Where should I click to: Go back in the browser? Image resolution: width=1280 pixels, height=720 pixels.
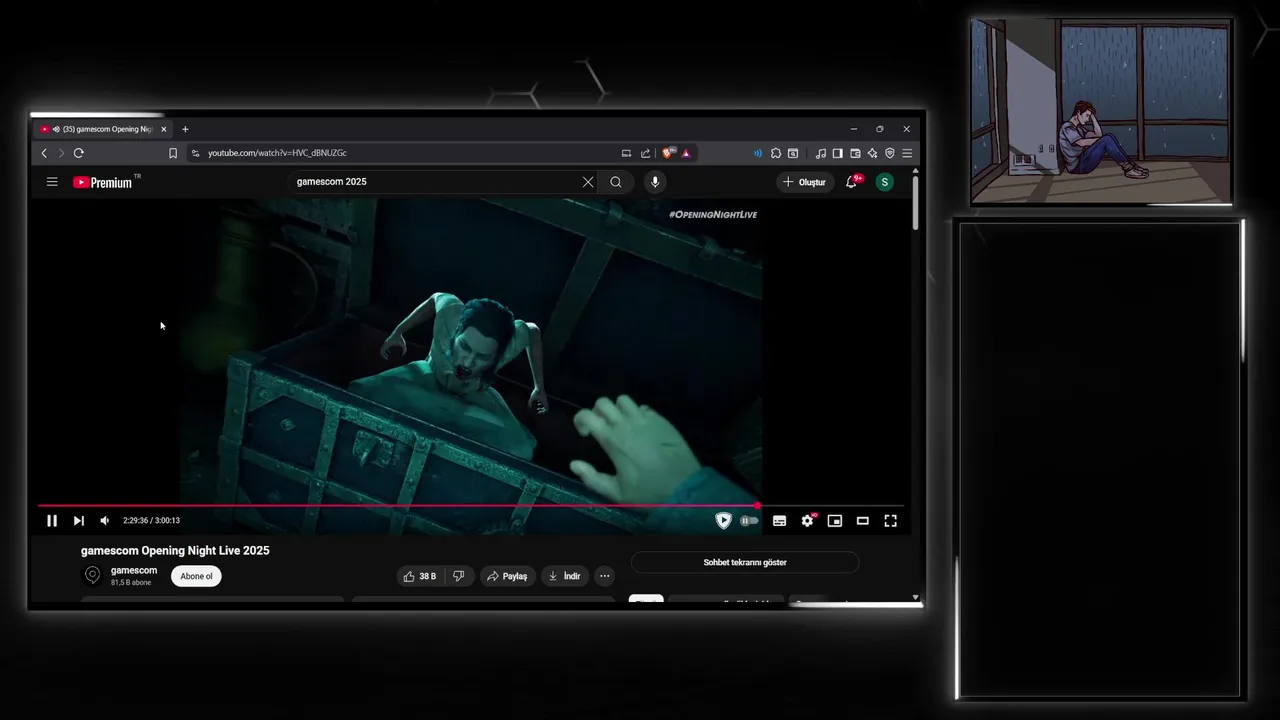[x=44, y=153]
